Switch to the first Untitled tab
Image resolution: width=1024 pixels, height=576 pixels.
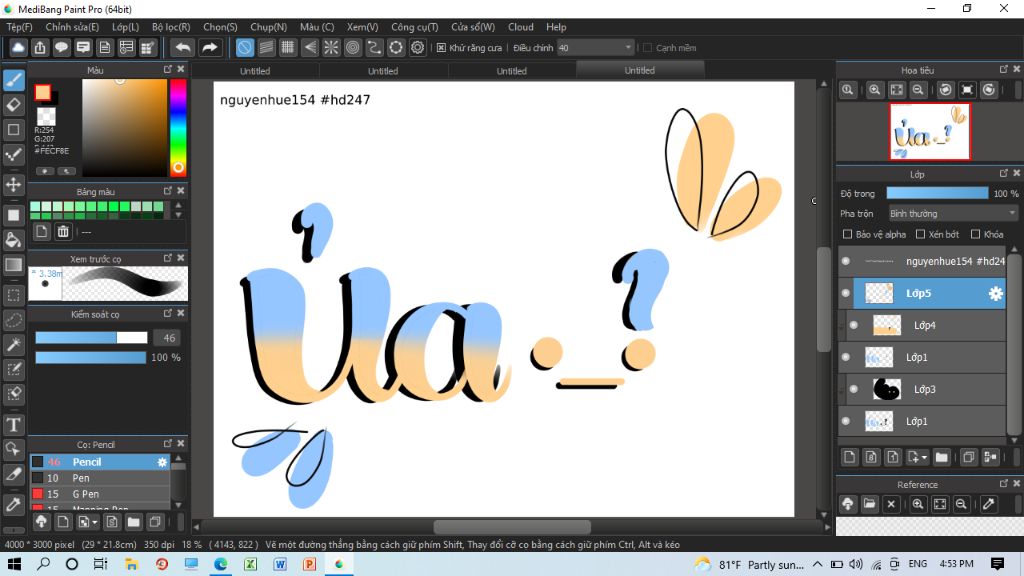pyautogui.click(x=255, y=71)
